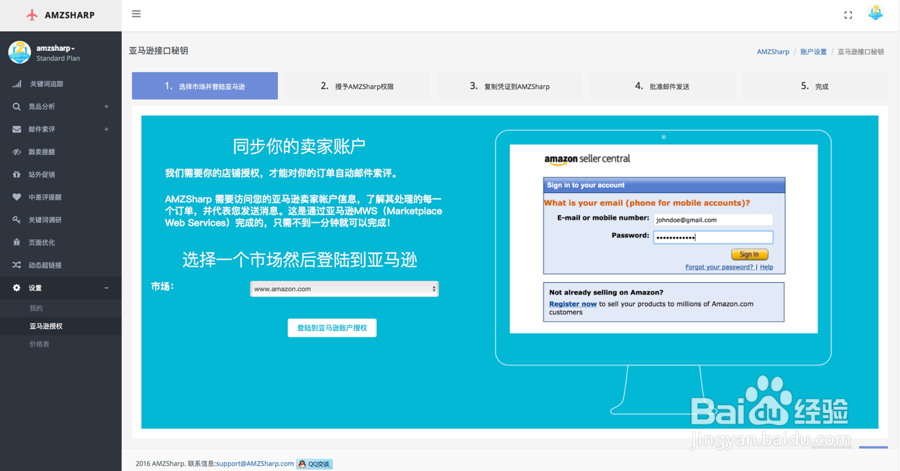The width and height of the screenshot is (900, 471).
Task: Click the Help link in sign-in box
Action: coord(766,267)
